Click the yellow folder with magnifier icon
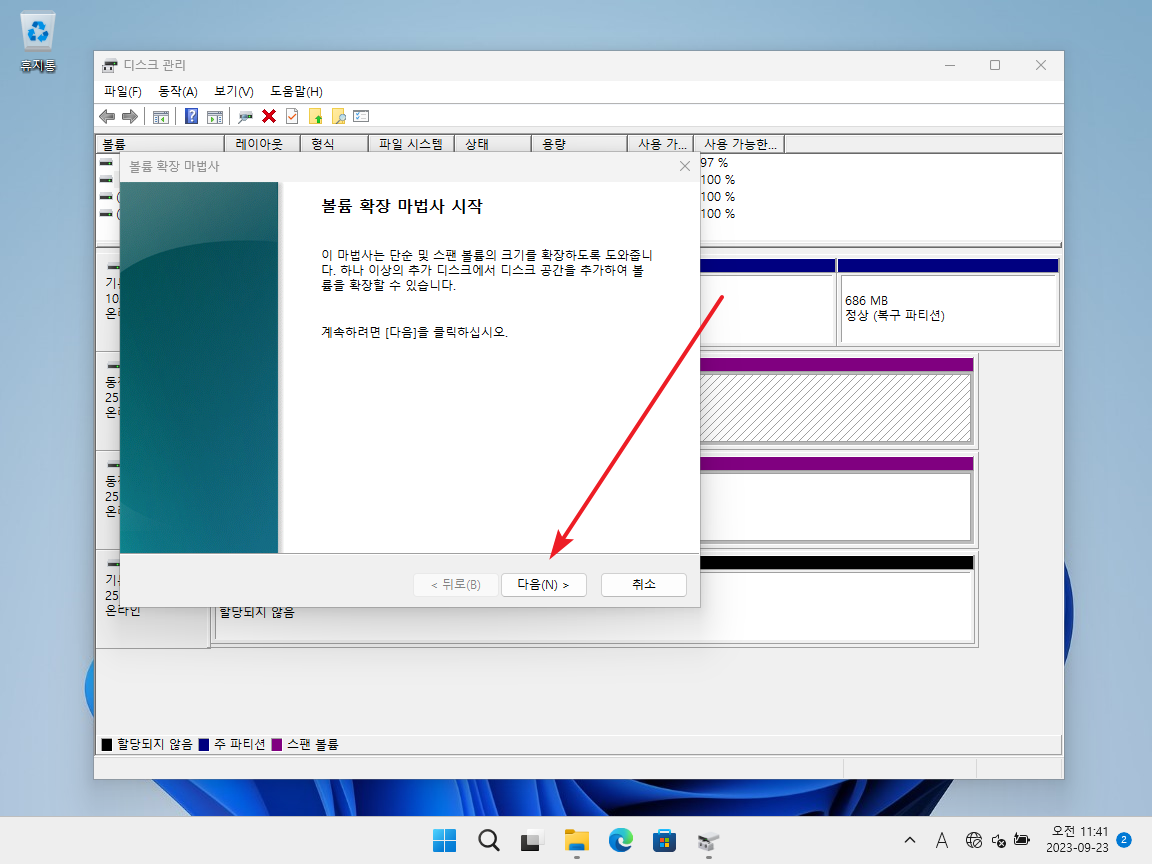The height and width of the screenshot is (864, 1152). 339,116
